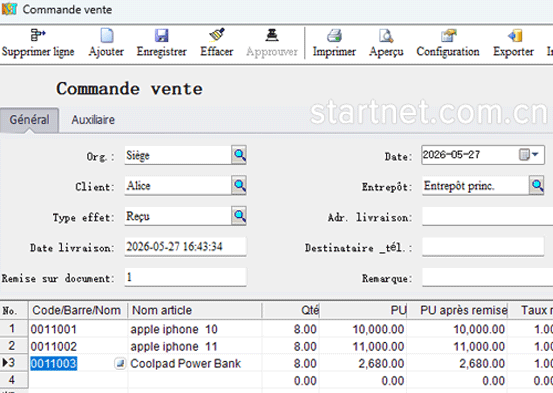Click the PU après remise column header

coord(457,310)
